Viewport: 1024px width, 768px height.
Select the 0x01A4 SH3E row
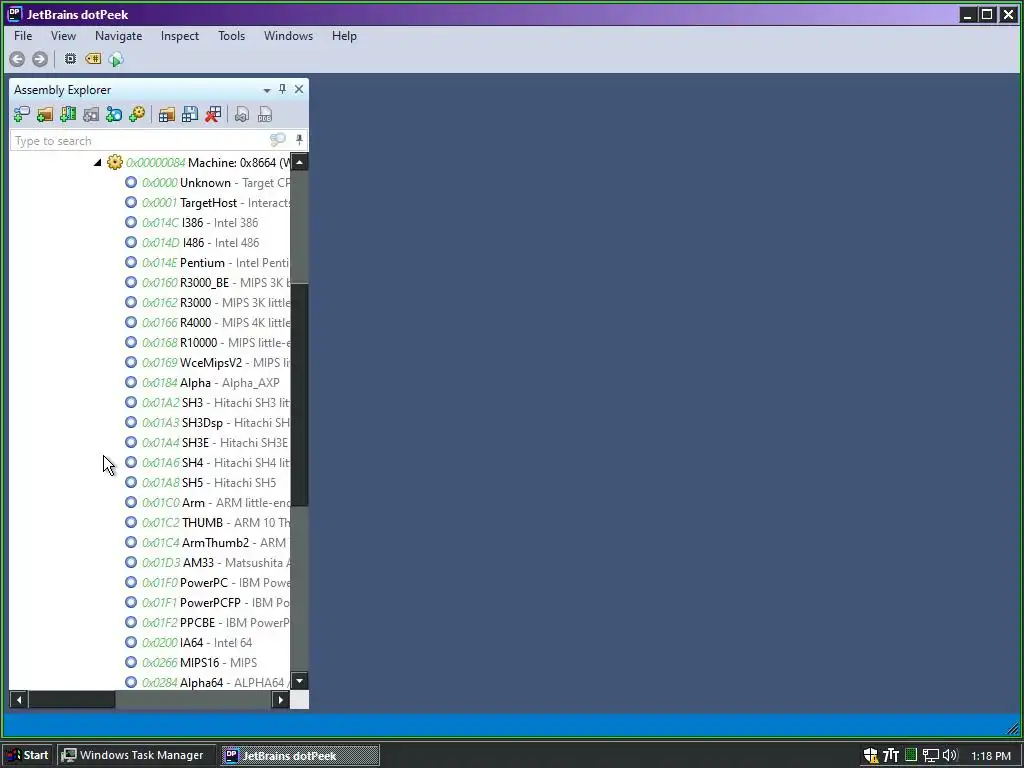pos(208,443)
